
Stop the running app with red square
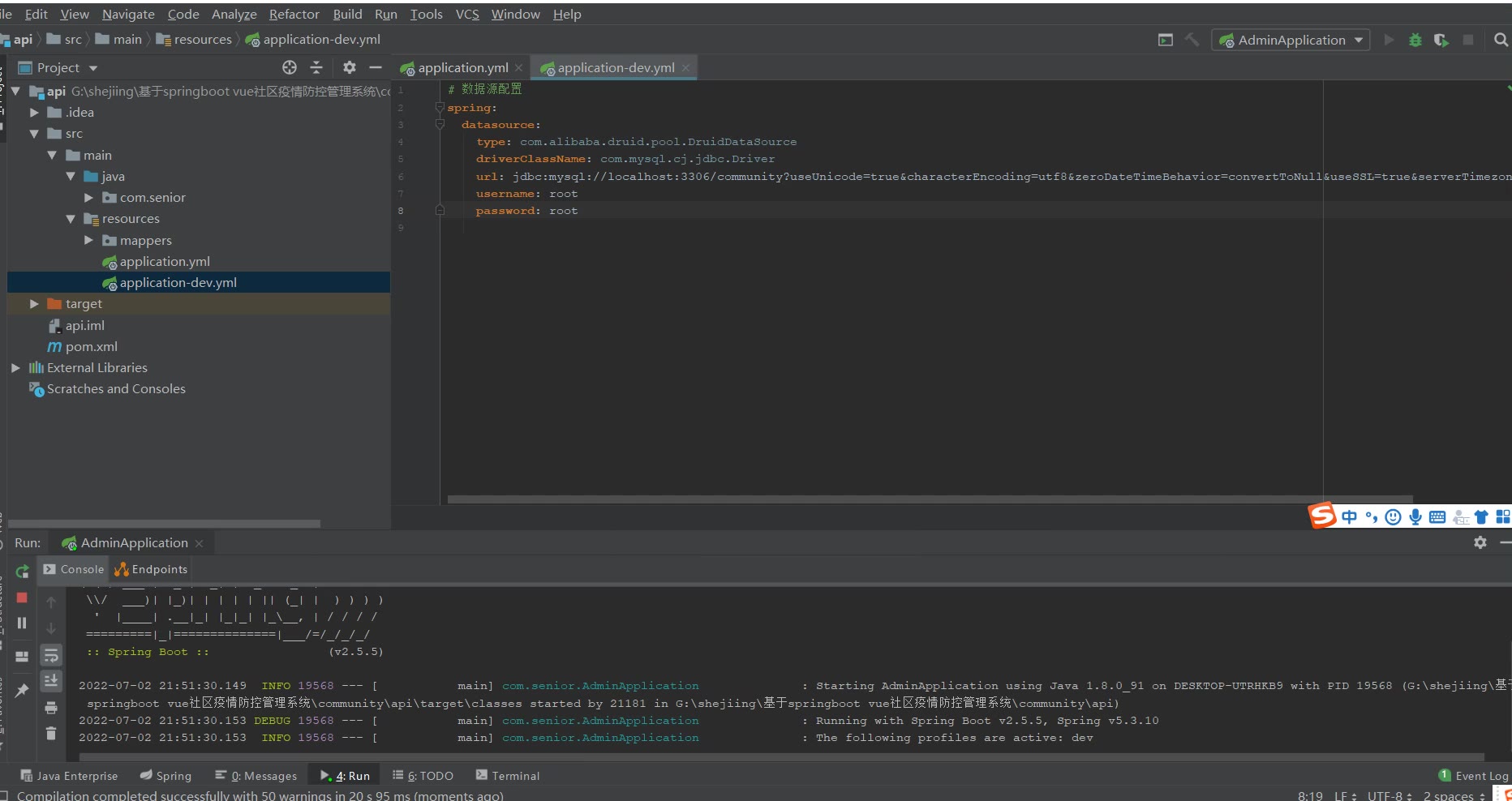(23, 598)
